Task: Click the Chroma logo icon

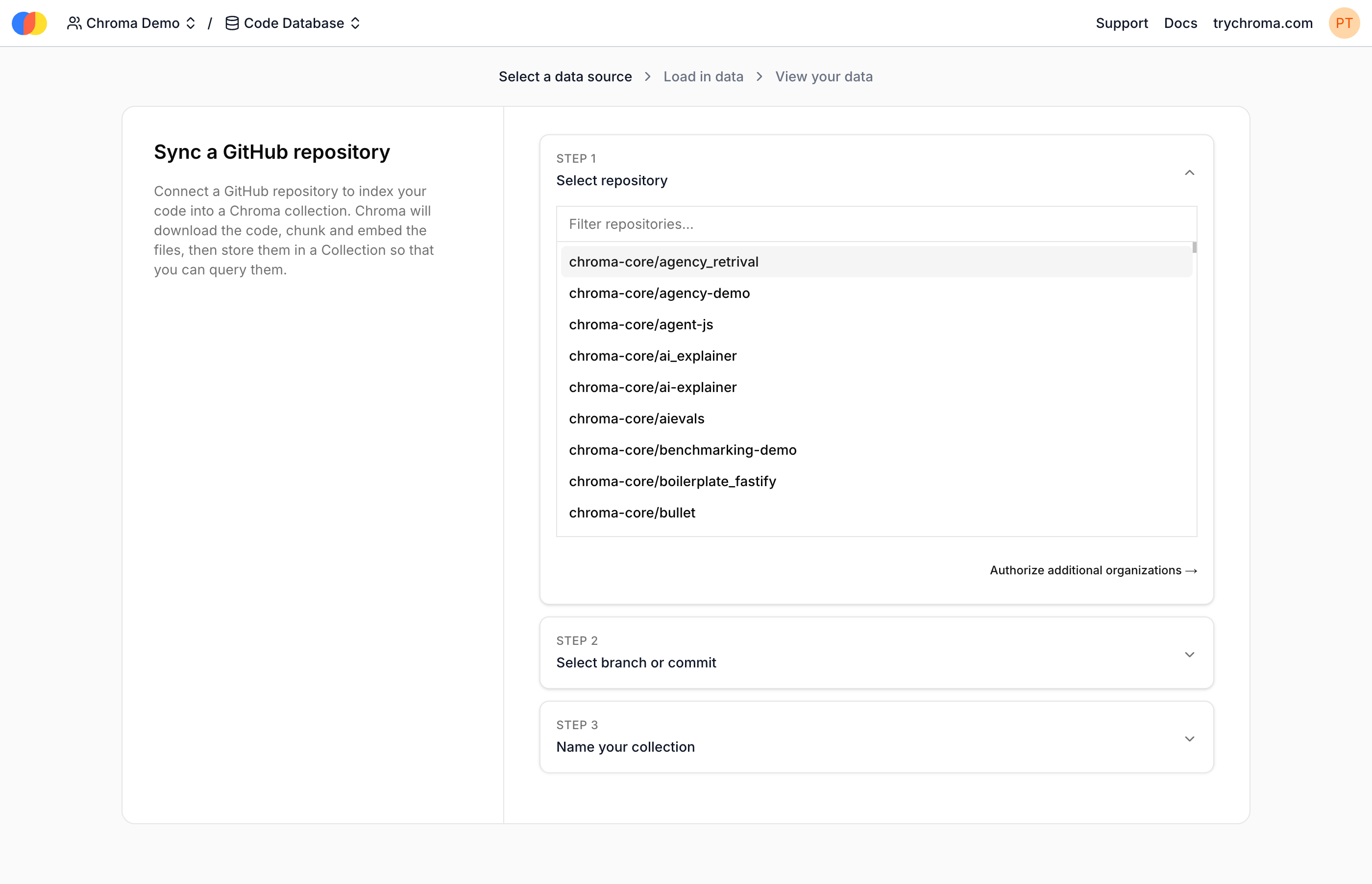Action: [x=29, y=23]
